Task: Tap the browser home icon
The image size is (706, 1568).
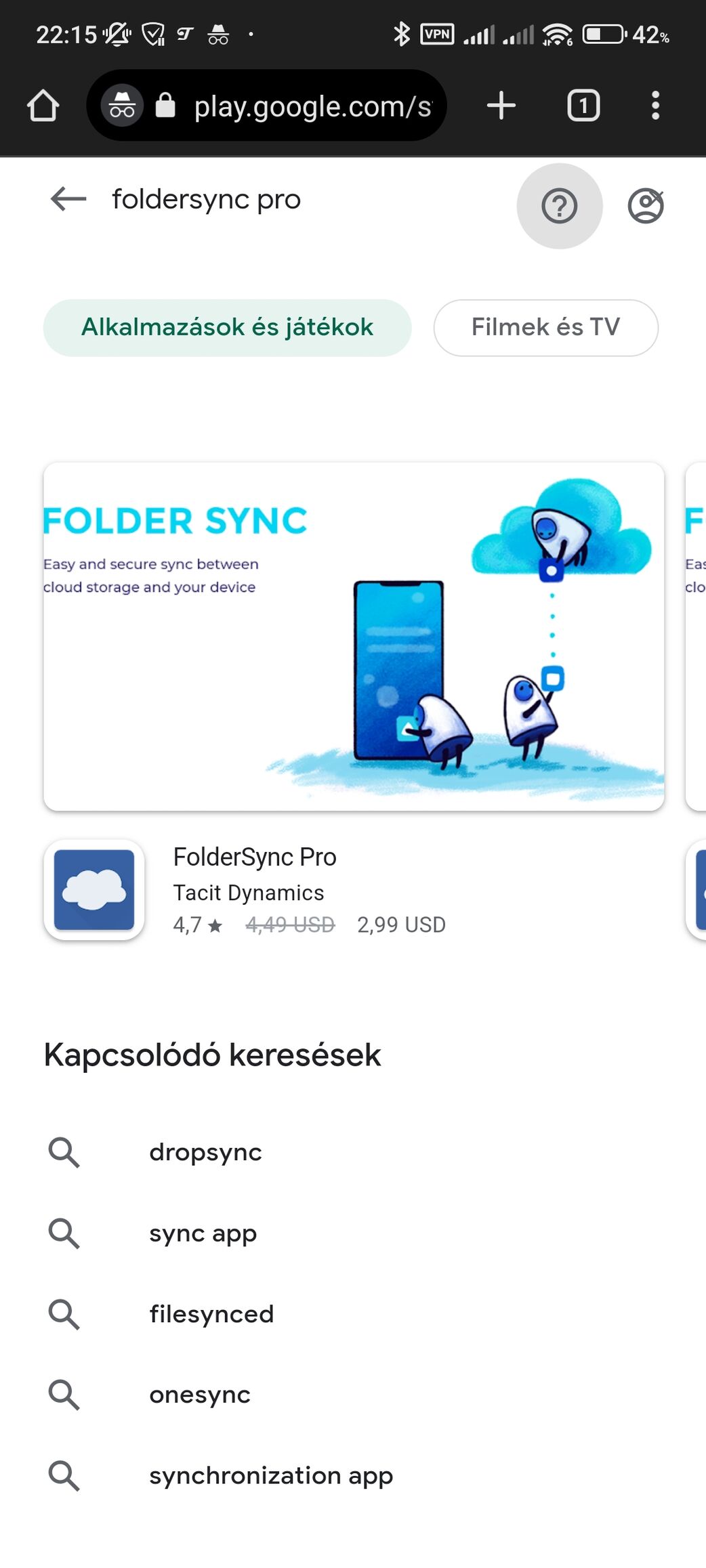Action: pyautogui.click(x=43, y=106)
